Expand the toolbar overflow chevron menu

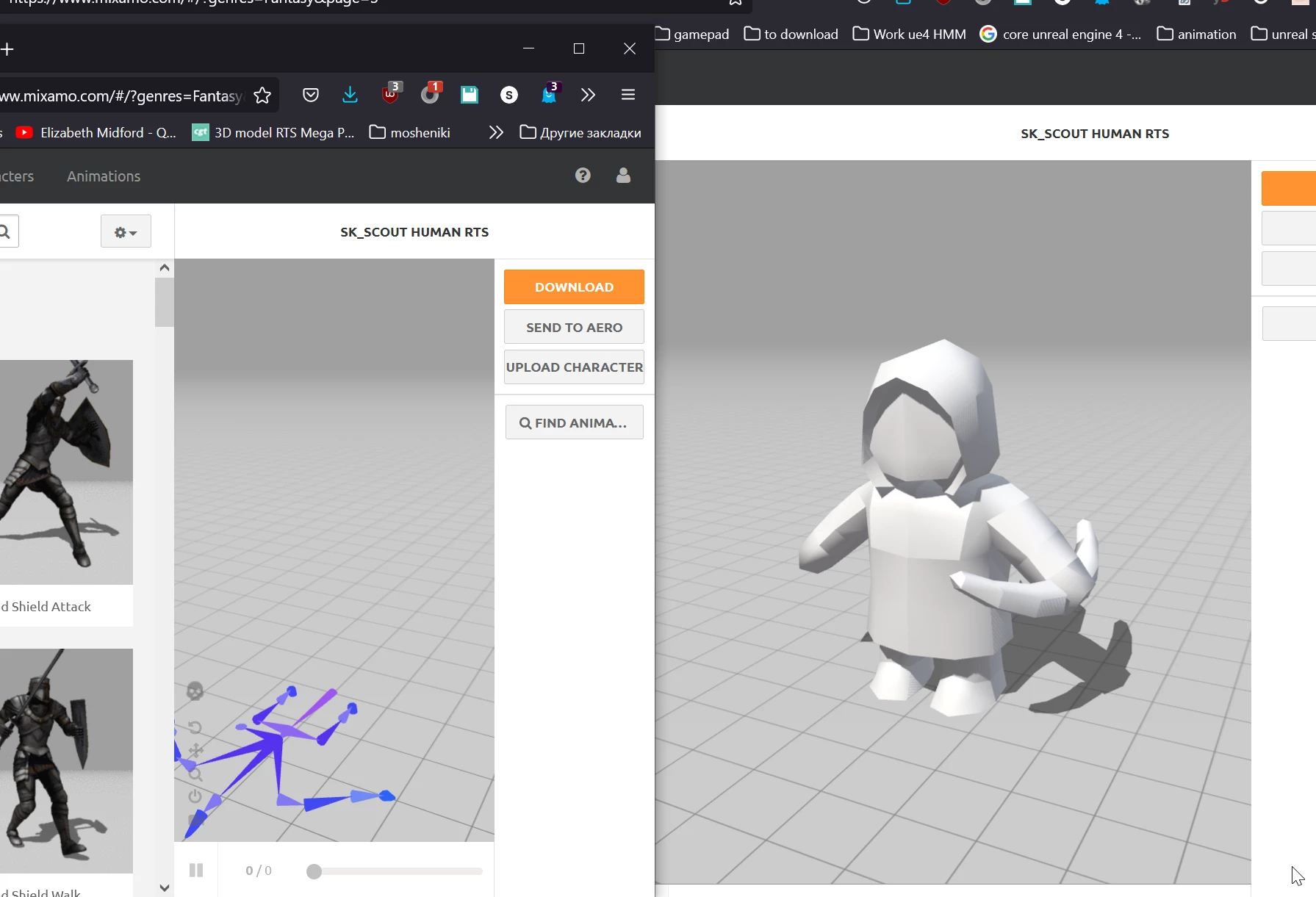pyautogui.click(x=588, y=95)
